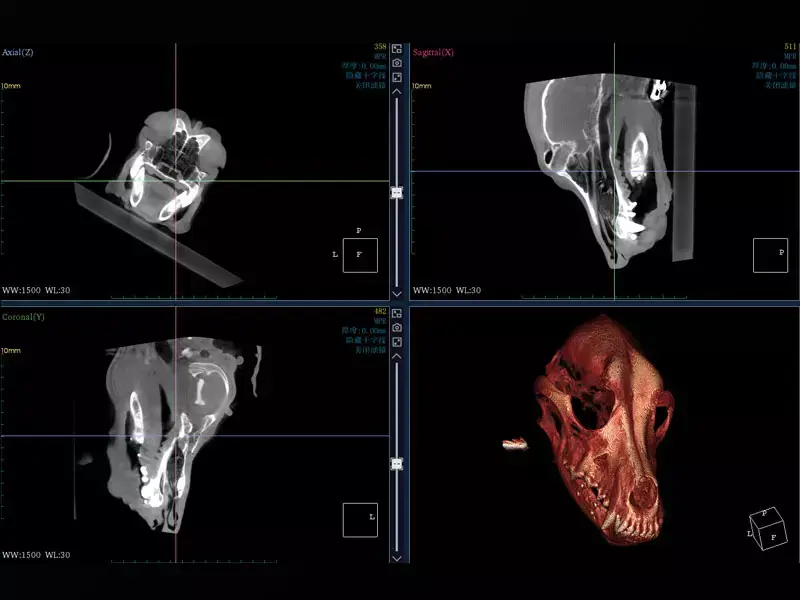
Task: Click the down chevron below axial slice slider
Action: click(397, 293)
